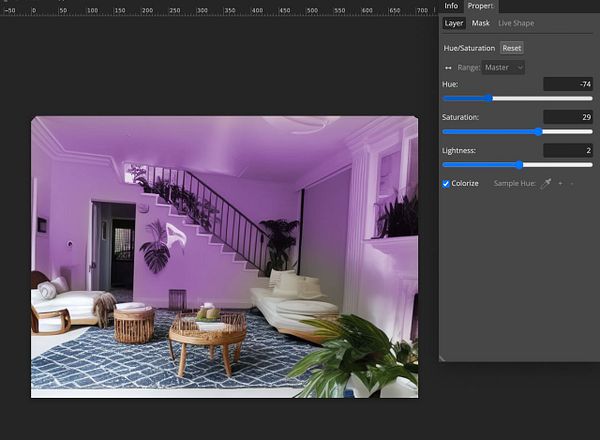Select the Sample Hue eyedropper icon
Viewport: 600px width, 440px height.
(x=545, y=184)
